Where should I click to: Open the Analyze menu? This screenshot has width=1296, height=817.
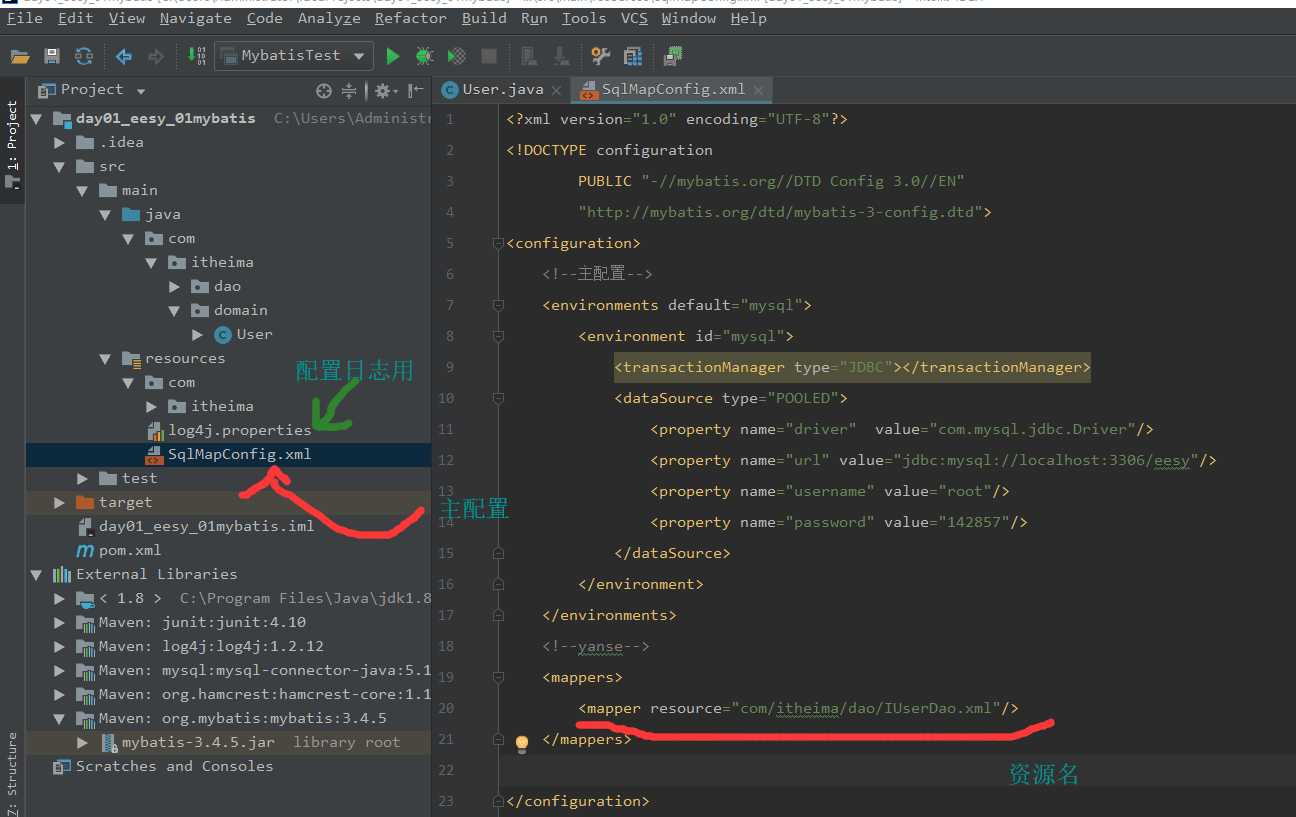pos(329,18)
